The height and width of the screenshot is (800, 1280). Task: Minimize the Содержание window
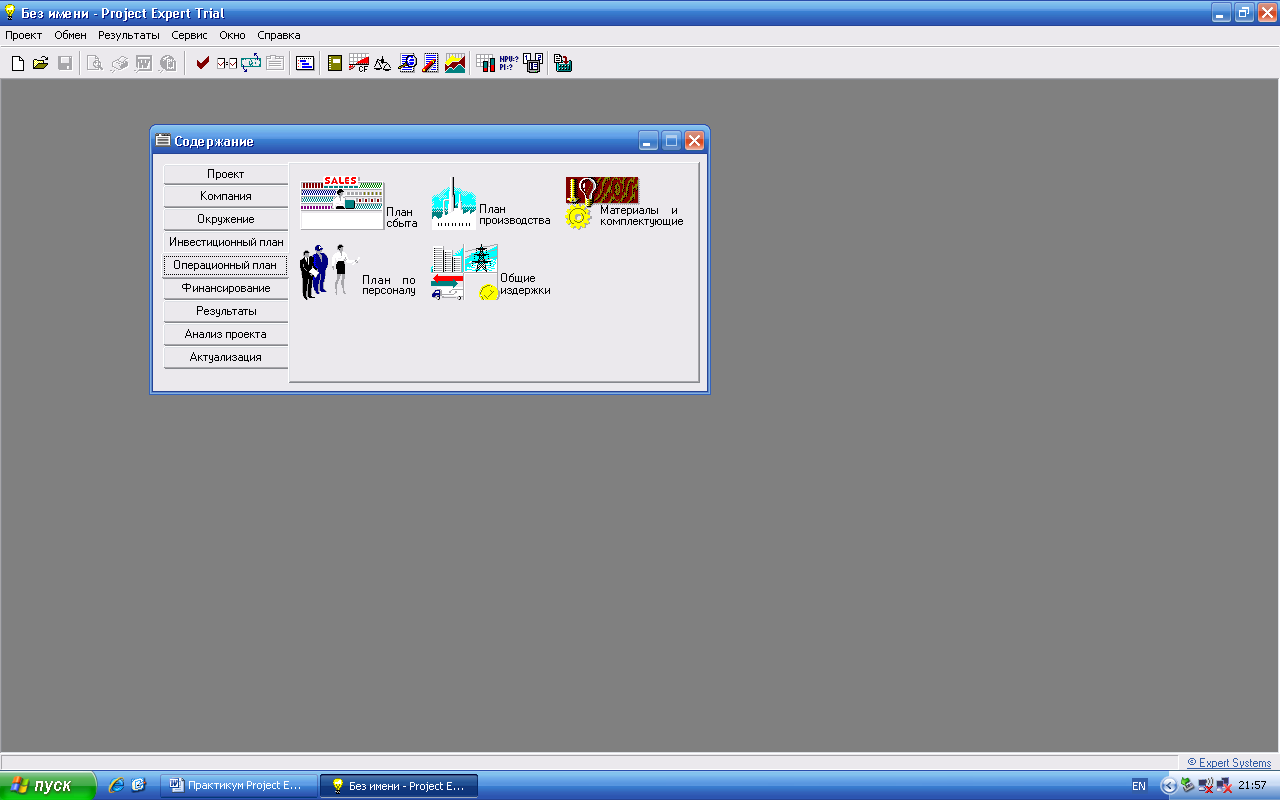[x=648, y=141]
